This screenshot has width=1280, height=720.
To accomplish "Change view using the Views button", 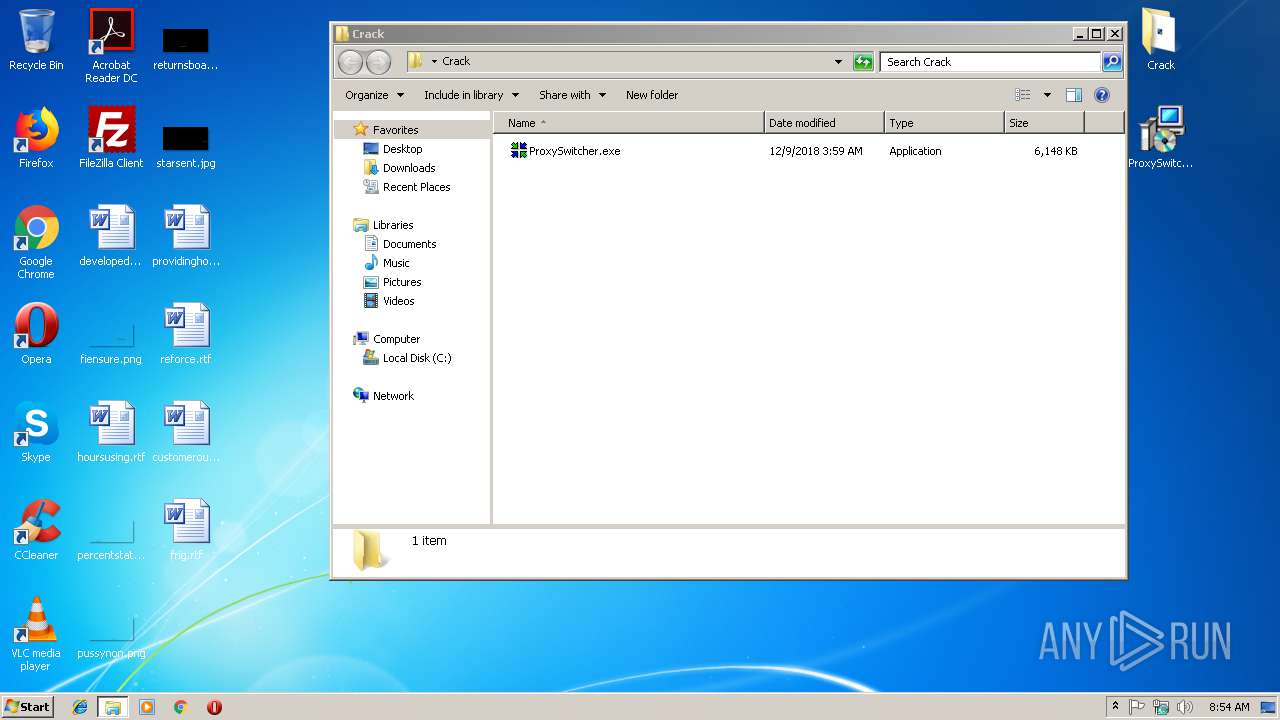I will [1023, 95].
